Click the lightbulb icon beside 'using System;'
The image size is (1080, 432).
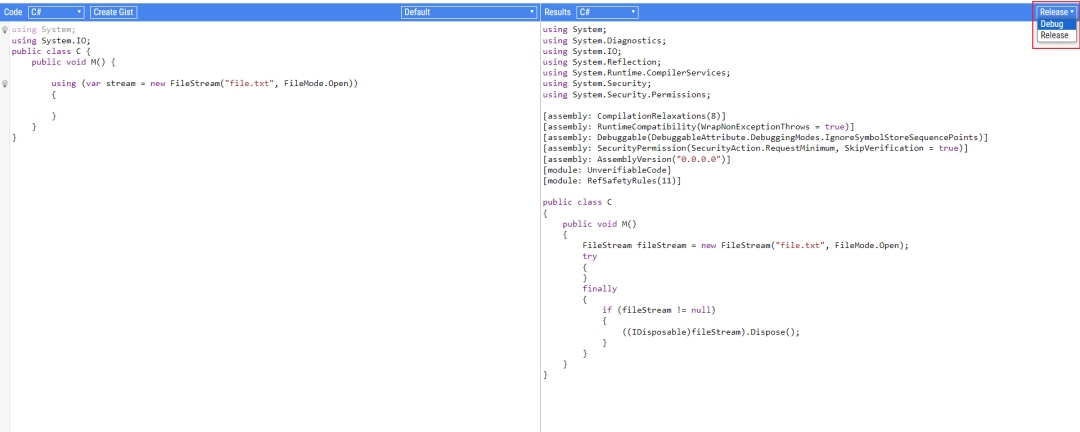(5, 30)
